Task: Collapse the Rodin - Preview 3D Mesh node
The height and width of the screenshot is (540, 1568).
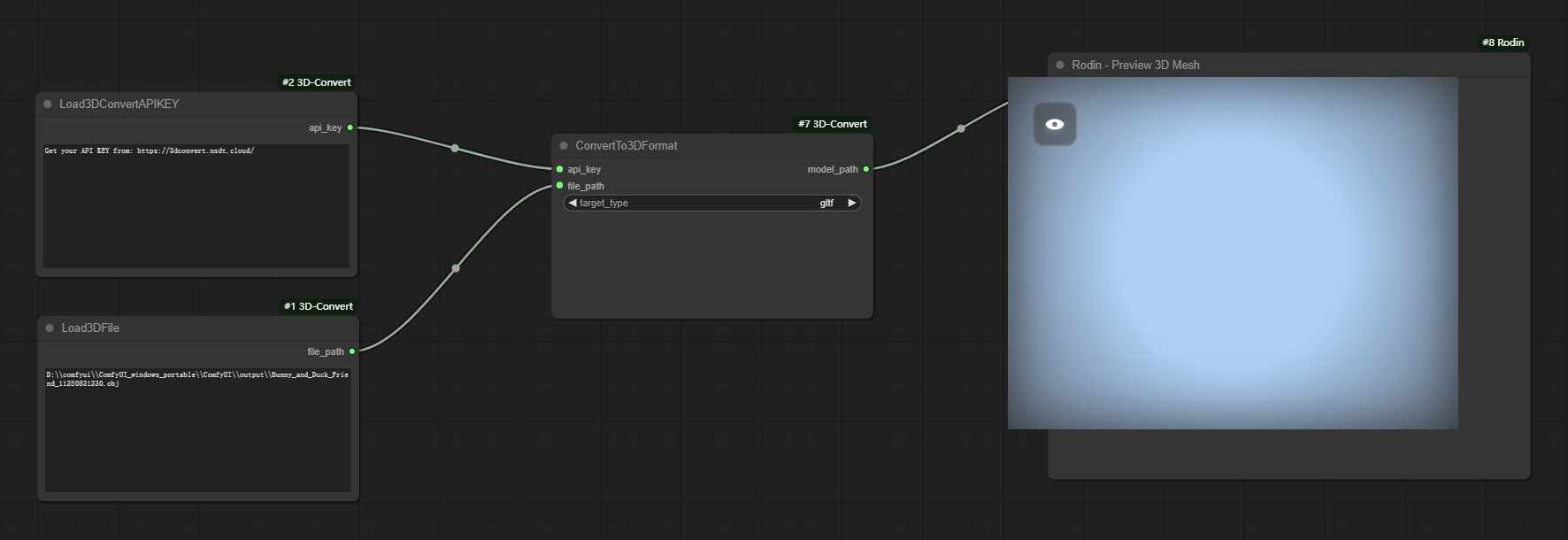Action: click(x=1060, y=66)
